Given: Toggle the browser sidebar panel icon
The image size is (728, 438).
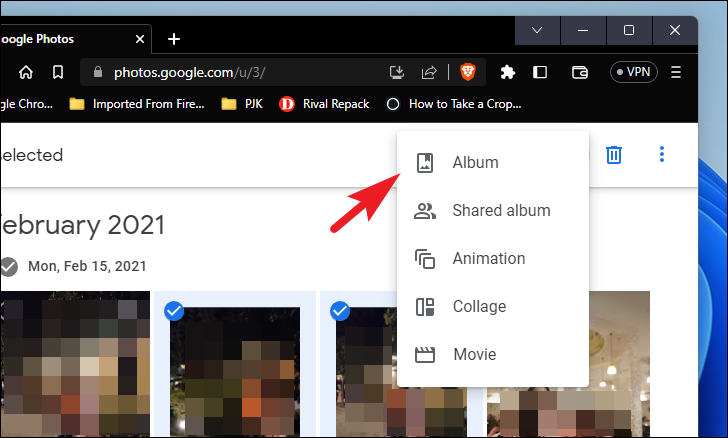Looking at the screenshot, I should pyautogui.click(x=540, y=72).
